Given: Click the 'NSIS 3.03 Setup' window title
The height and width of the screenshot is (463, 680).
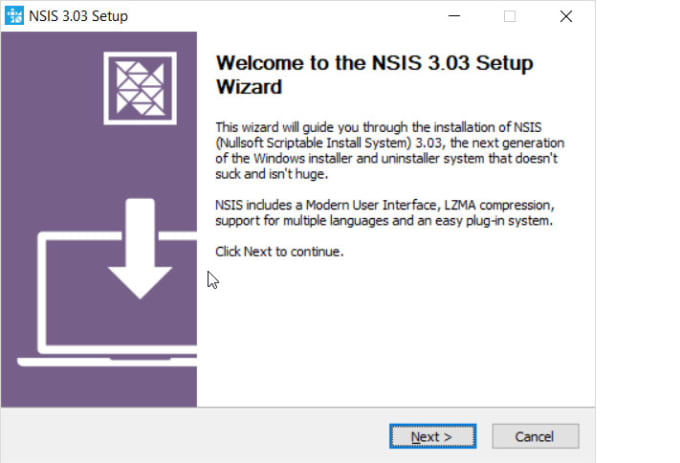Looking at the screenshot, I should click(x=78, y=16).
